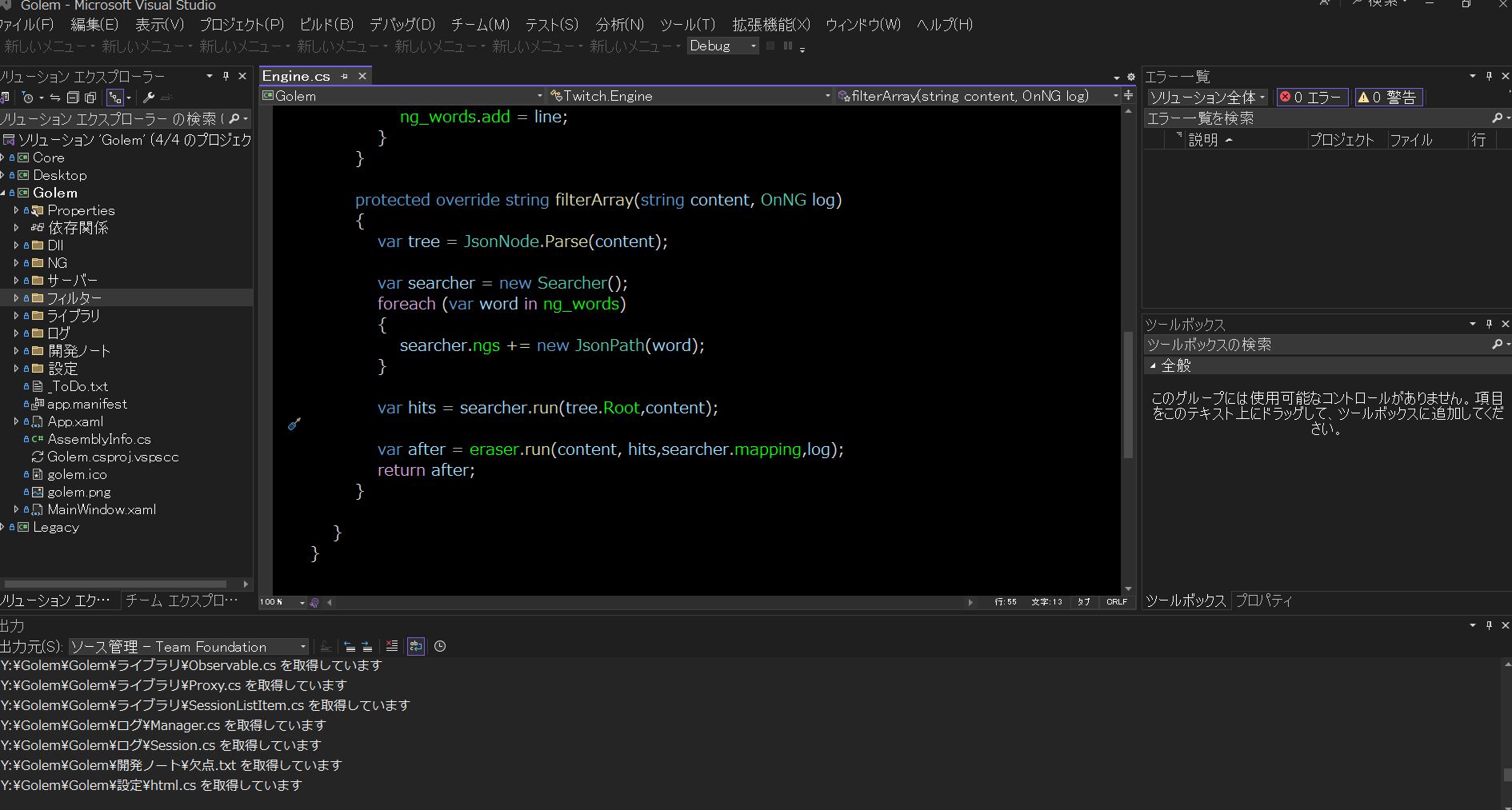The image size is (1512, 810).
Task: Click show all files icon
Action: click(90, 98)
